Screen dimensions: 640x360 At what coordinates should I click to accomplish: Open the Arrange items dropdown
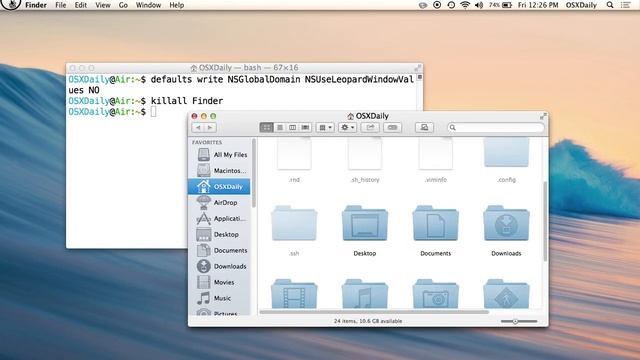(x=325, y=128)
